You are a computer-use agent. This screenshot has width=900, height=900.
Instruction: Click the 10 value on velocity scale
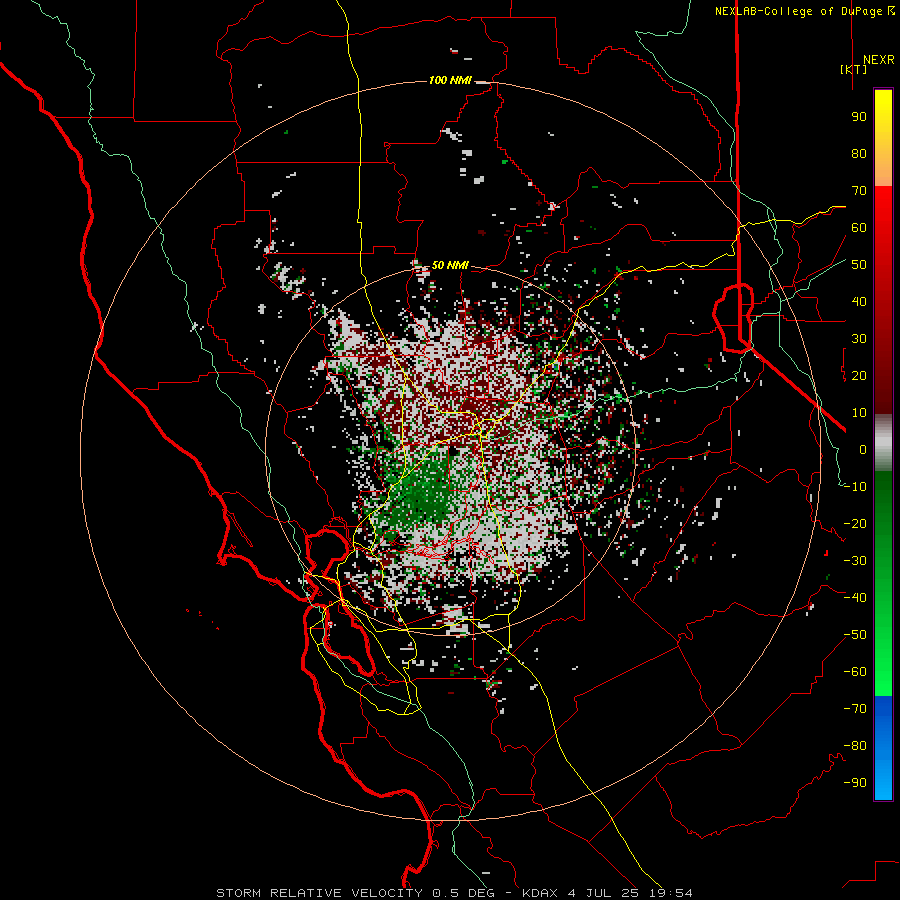point(859,413)
